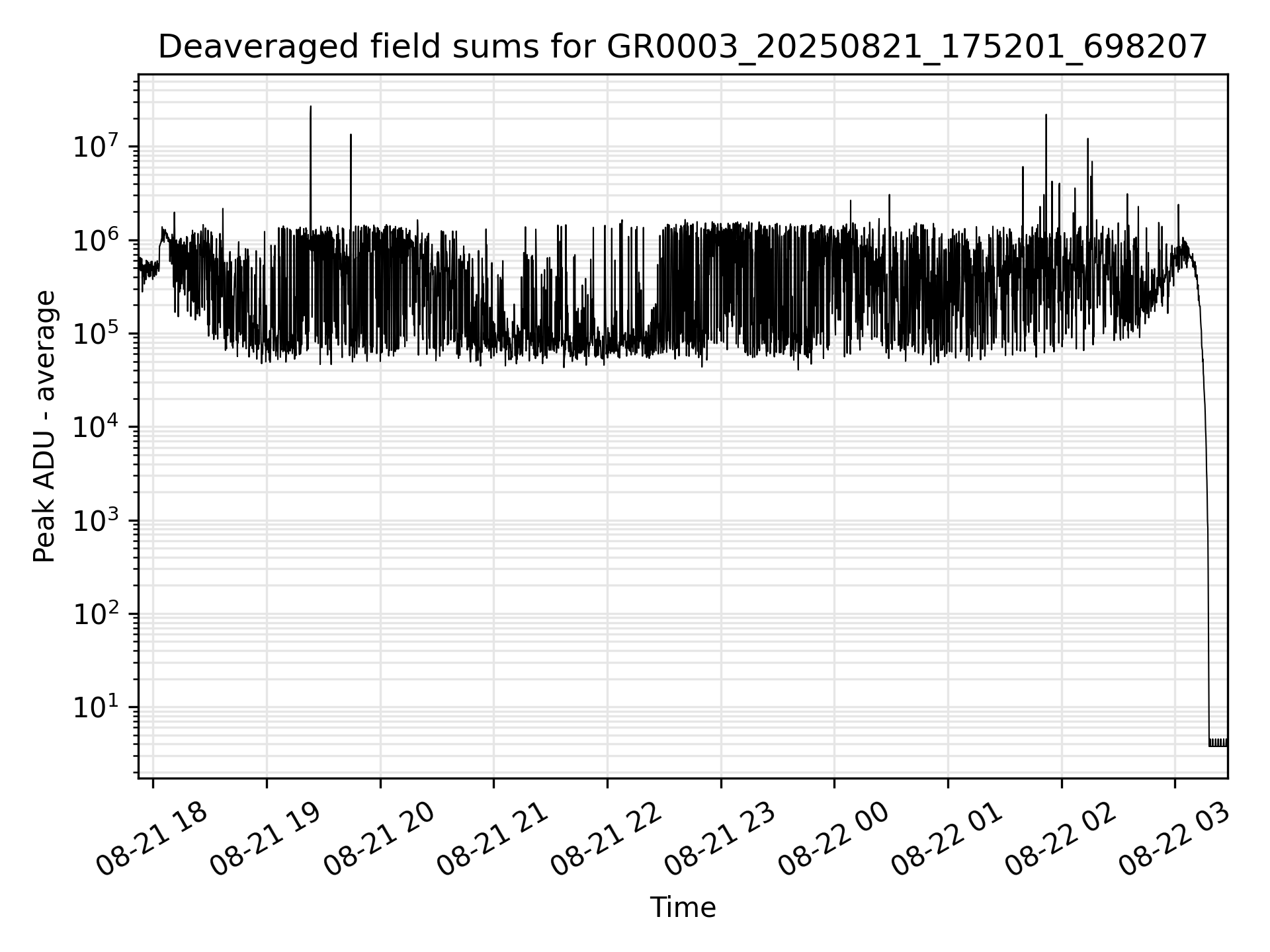Image resolution: width=1270 pixels, height=952 pixels.
Task: Click the x tick label '08-22 01'
Action: pos(948,840)
